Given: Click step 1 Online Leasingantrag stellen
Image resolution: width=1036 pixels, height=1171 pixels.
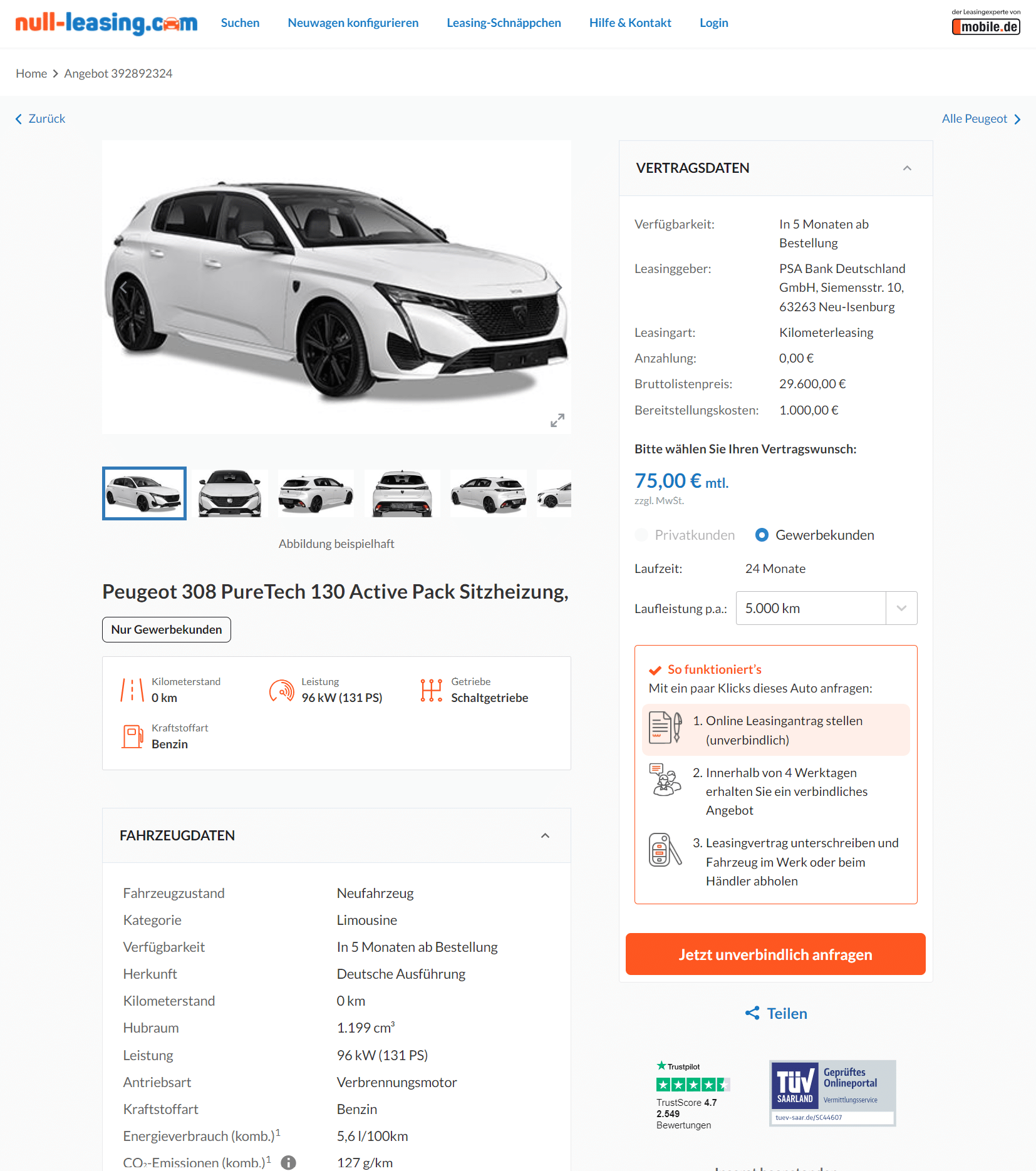Looking at the screenshot, I should 775,730.
